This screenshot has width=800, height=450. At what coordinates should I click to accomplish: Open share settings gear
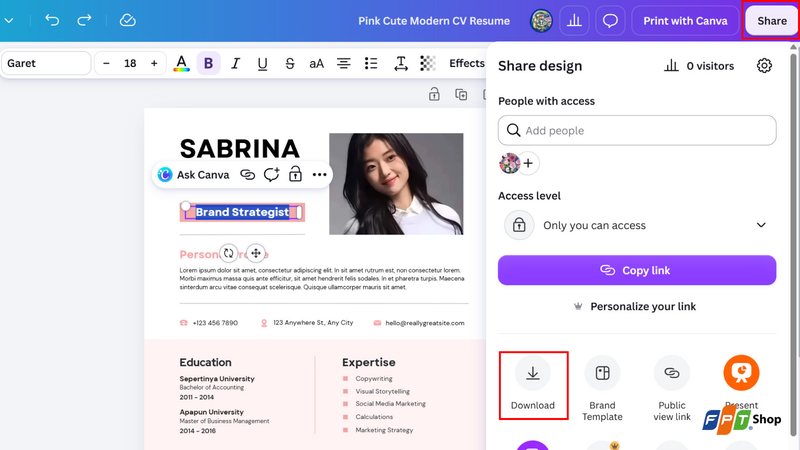[764, 65]
